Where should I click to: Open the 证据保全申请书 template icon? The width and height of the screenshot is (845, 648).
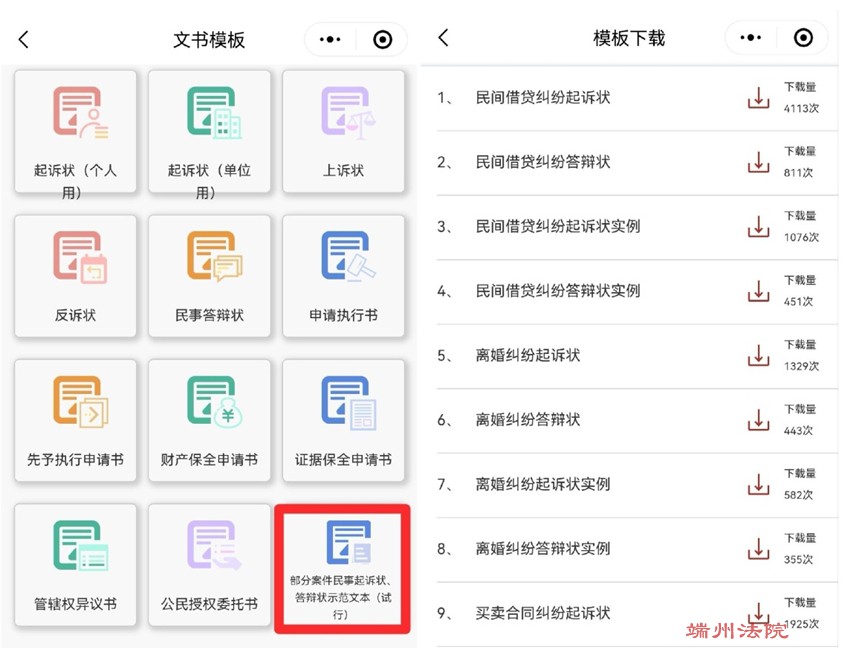click(348, 402)
